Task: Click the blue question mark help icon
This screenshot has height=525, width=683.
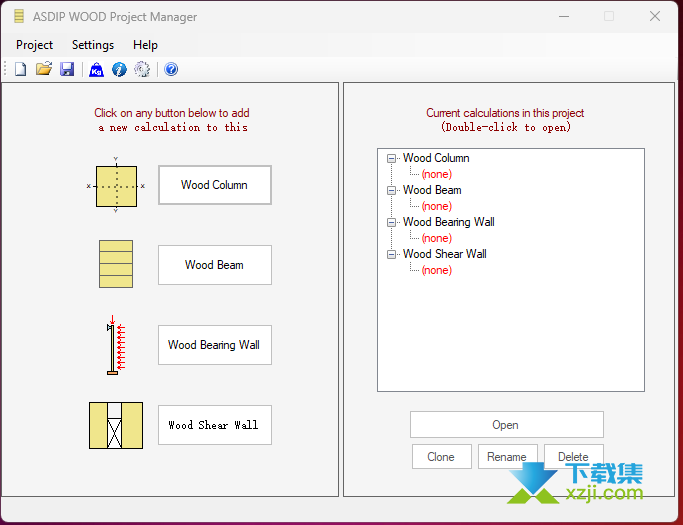Action: (171, 69)
